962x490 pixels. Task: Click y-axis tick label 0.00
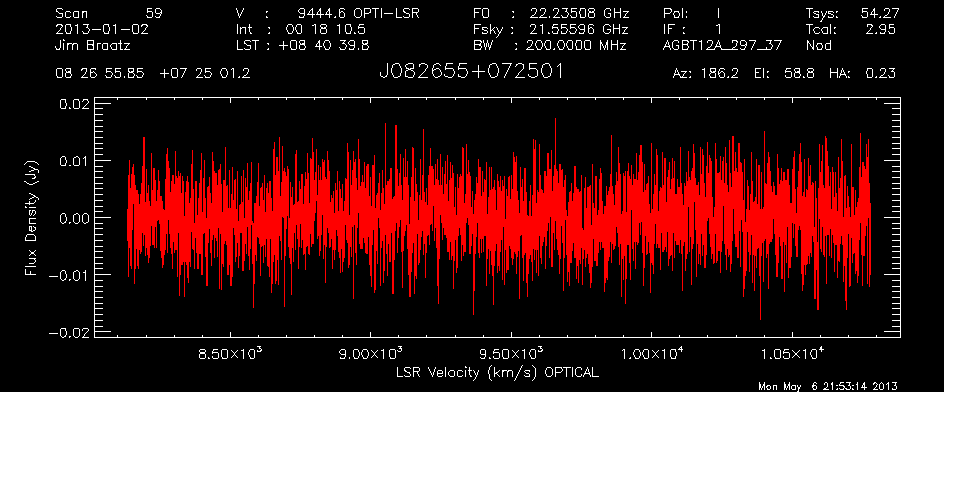[x=74, y=218]
